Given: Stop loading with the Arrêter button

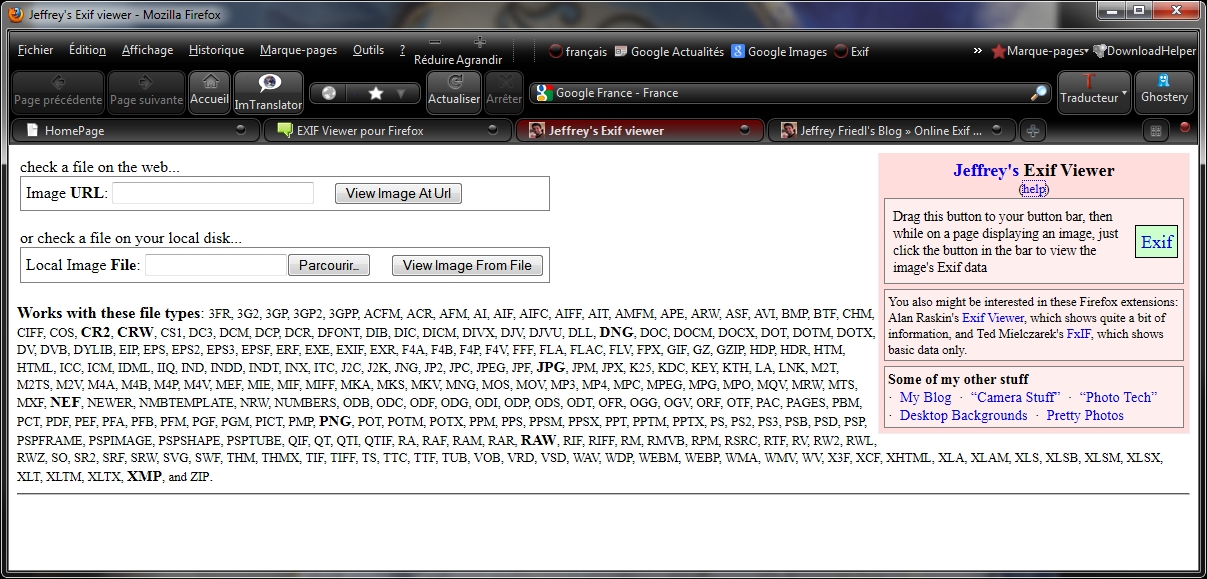Looking at the screenshot, I should [x=504, y=92].
